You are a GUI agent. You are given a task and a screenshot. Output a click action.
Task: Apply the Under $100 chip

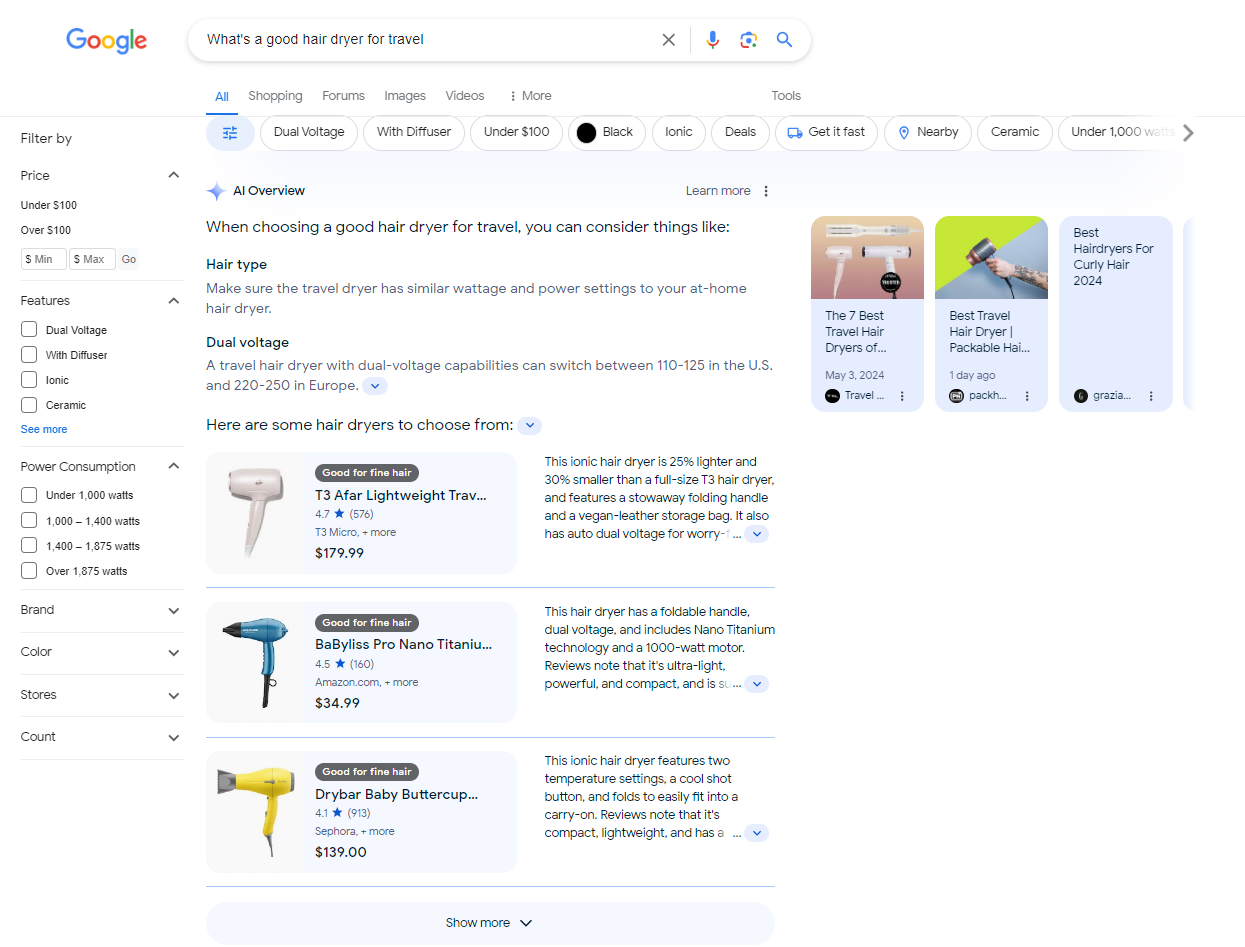point(516,132)
